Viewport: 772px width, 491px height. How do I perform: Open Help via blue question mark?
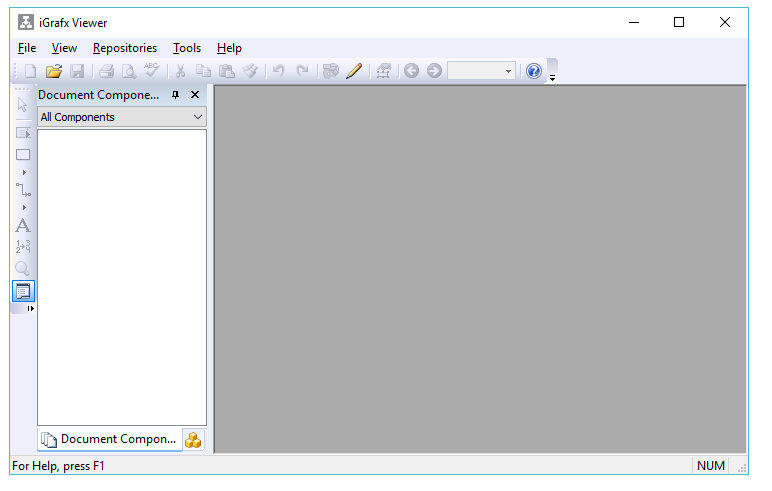click(534, 71)
